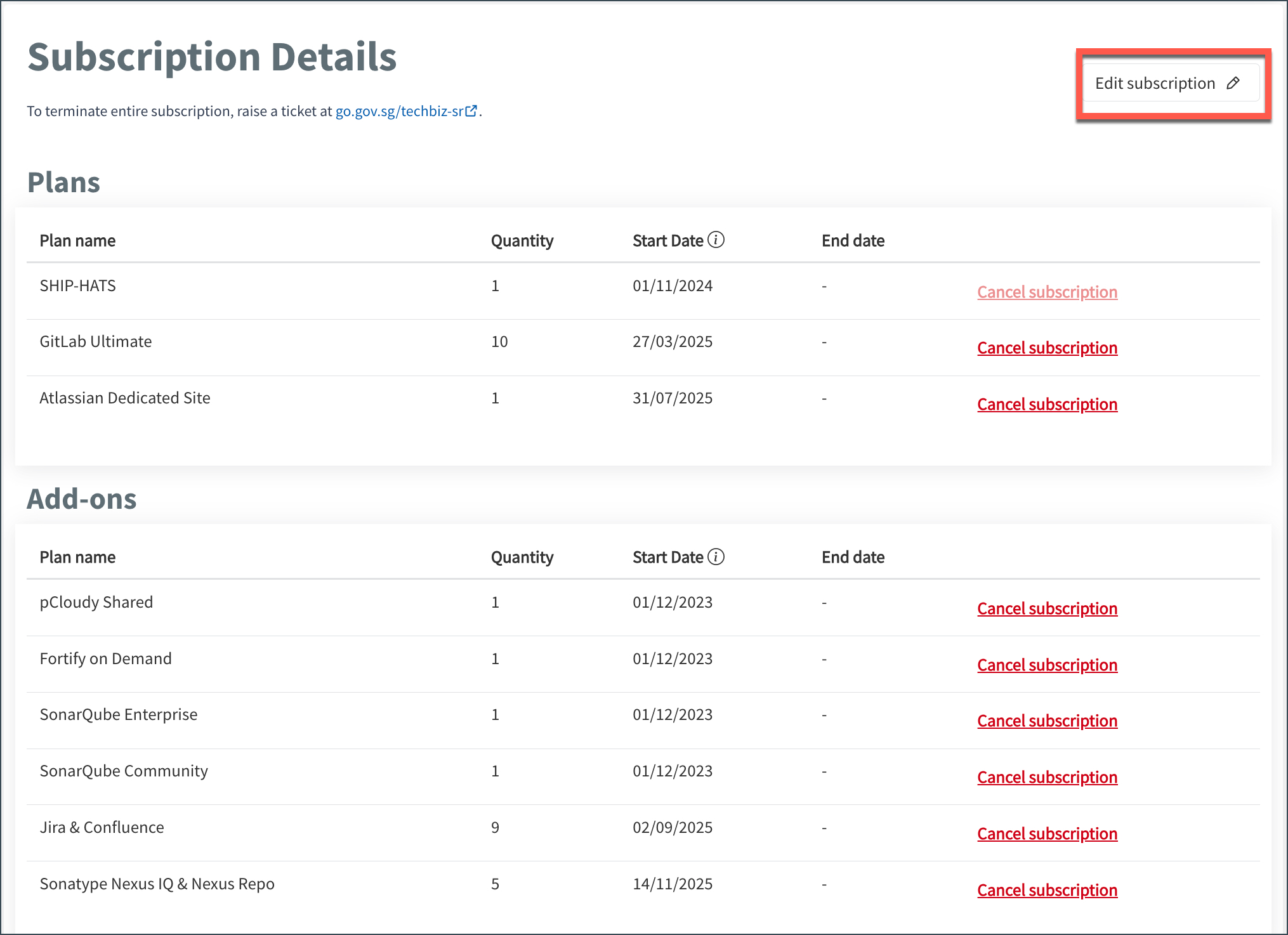Click the Add-ons table End date header
This screenshot has width=1288, height=935.
pos(853,557)
